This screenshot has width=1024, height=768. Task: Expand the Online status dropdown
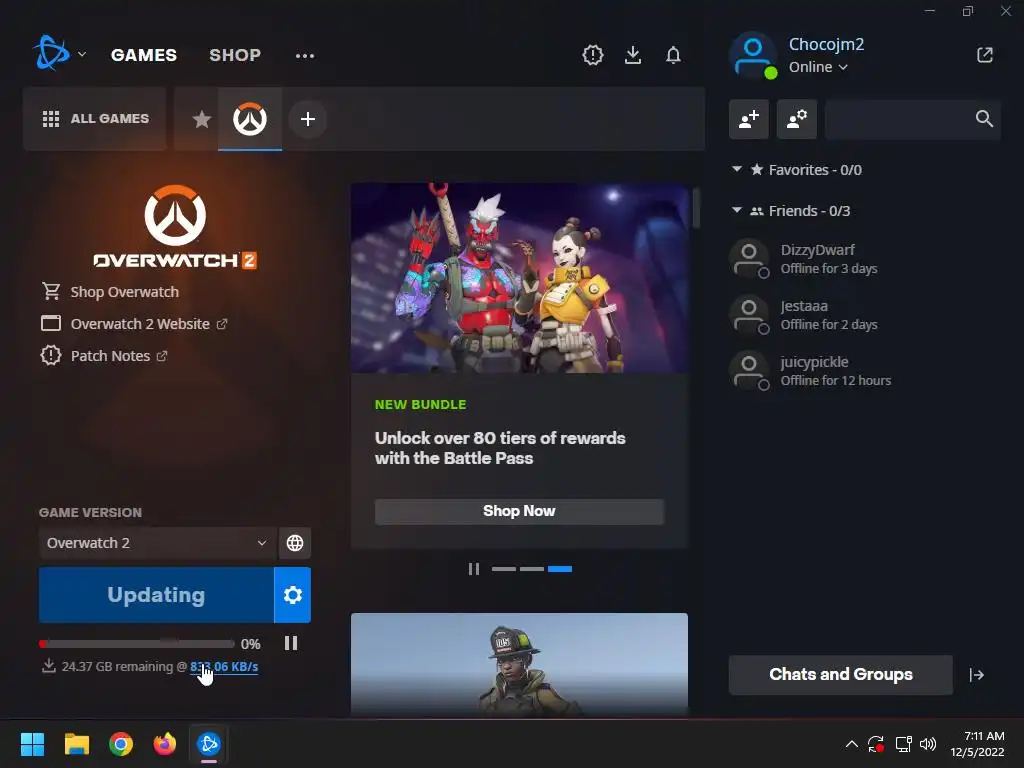pos(818,67)
